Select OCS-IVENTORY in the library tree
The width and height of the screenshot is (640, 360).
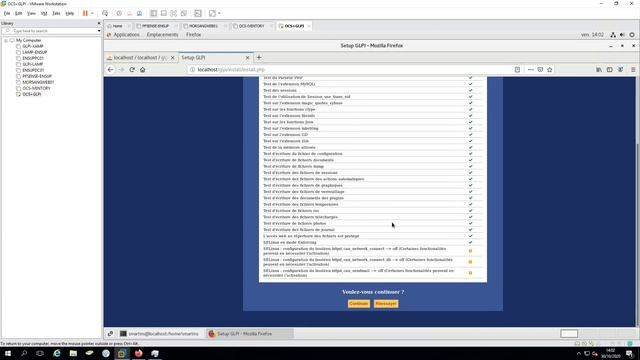pyautogui.click(x=36, y=88)
